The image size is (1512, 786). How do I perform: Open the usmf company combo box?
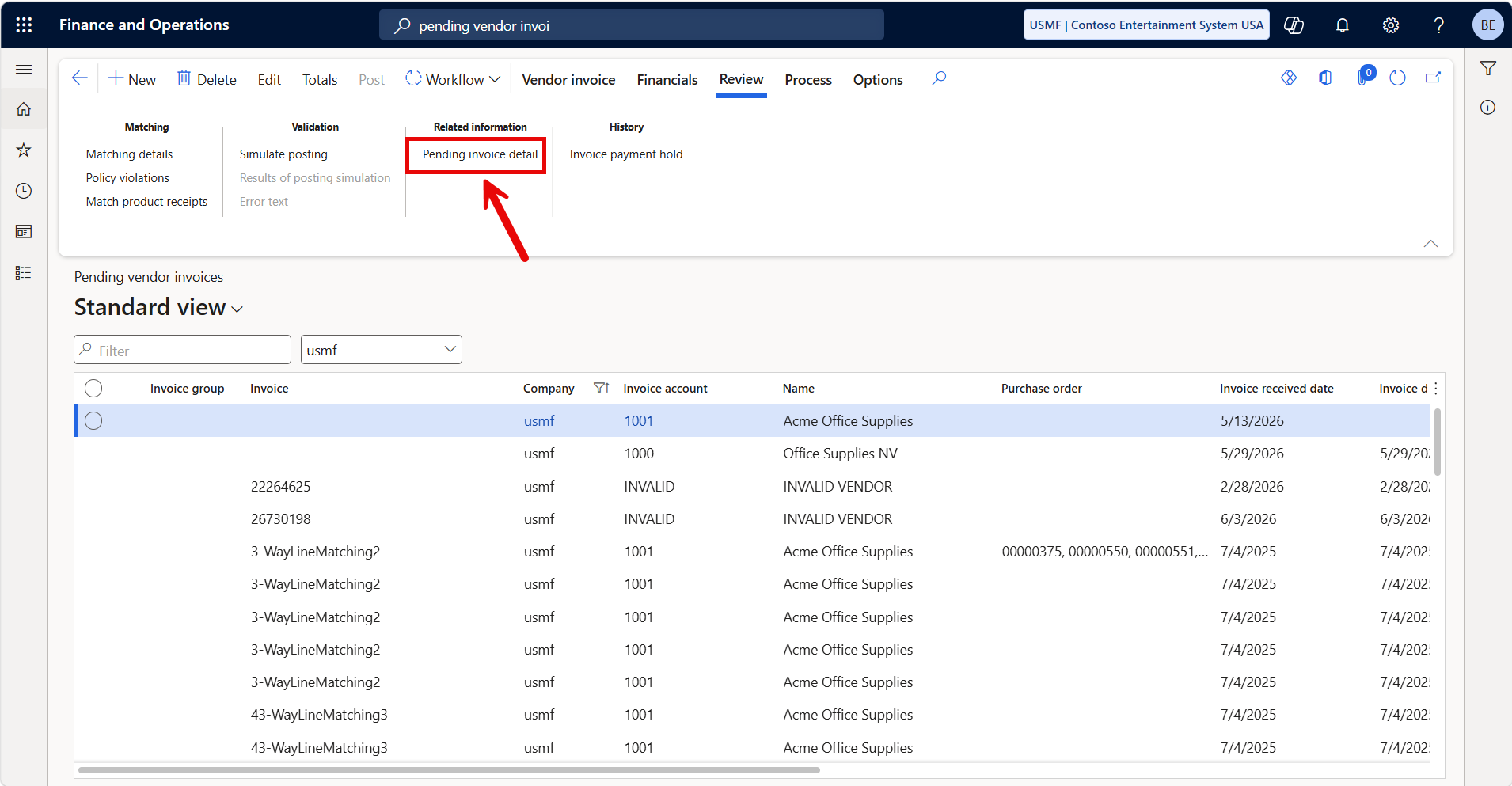(x=382, y=350)
